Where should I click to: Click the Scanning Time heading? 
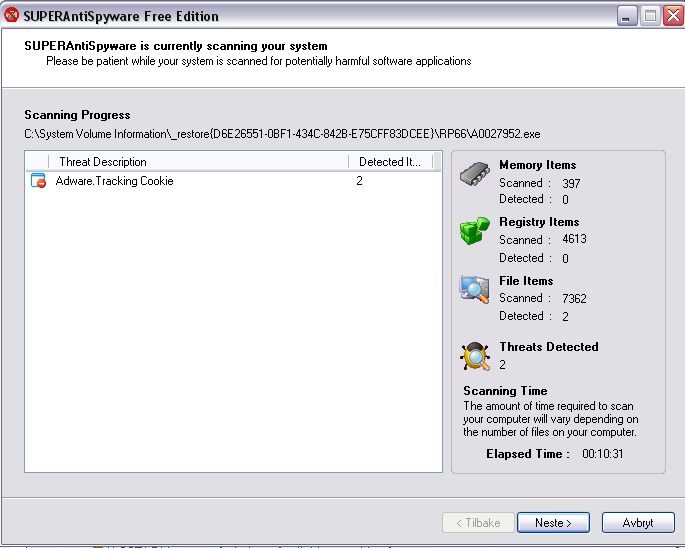click(x=505, y=391)
